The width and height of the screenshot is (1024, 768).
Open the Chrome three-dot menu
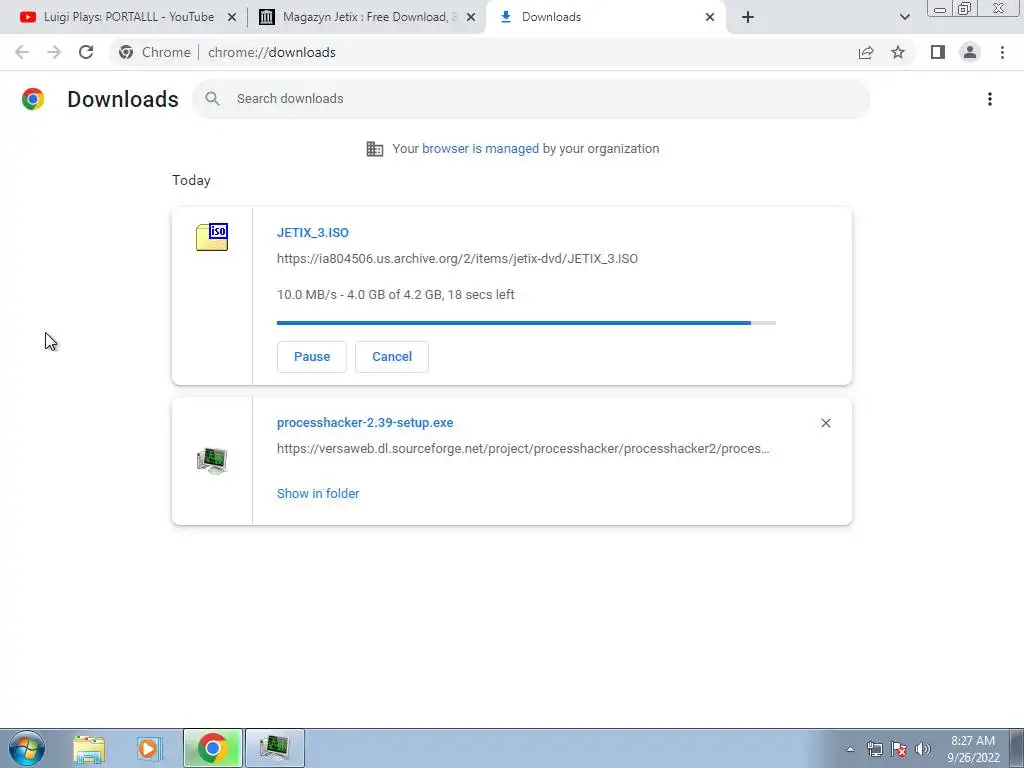1002,52
